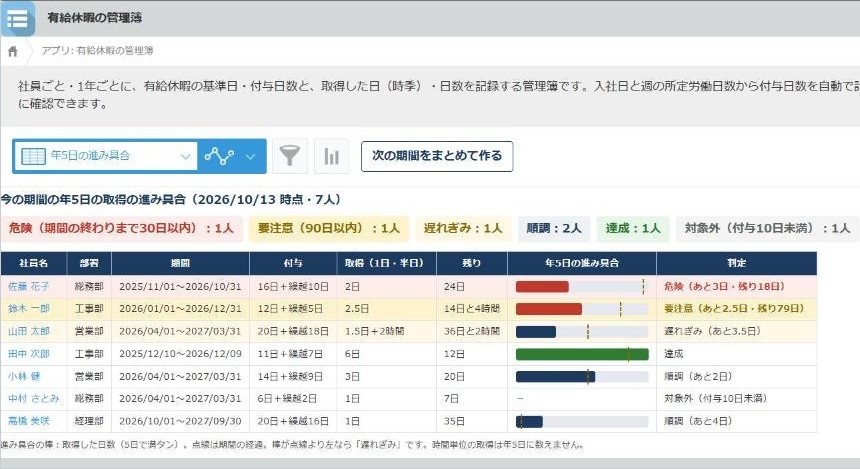The width and height of the screenshot is (860, 469).
Task: Open employee record 山田 太郎
Action: (x=29, y=331)
